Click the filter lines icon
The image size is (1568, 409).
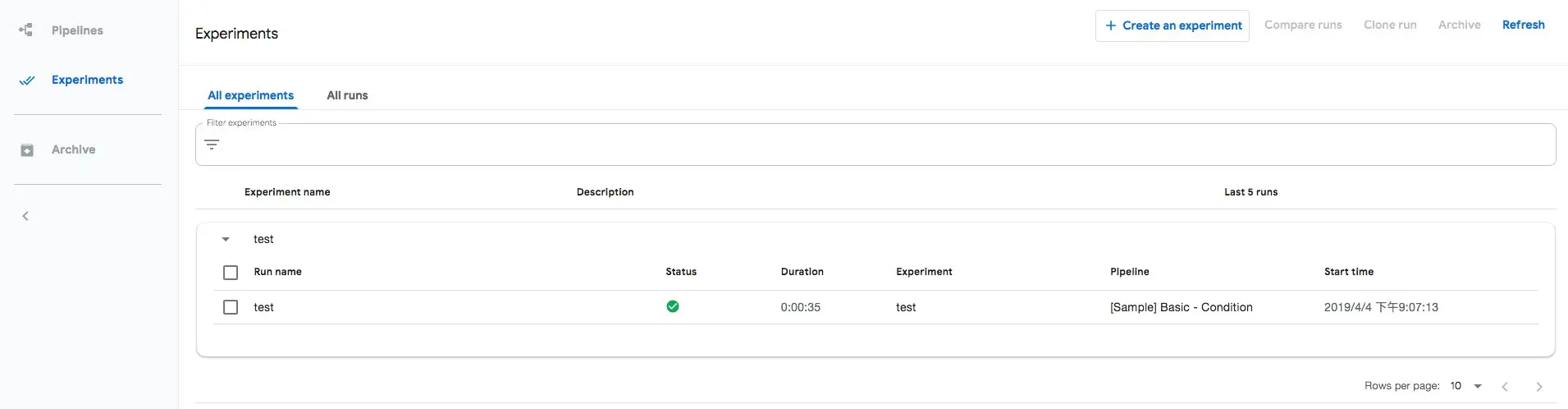point(212,145)
